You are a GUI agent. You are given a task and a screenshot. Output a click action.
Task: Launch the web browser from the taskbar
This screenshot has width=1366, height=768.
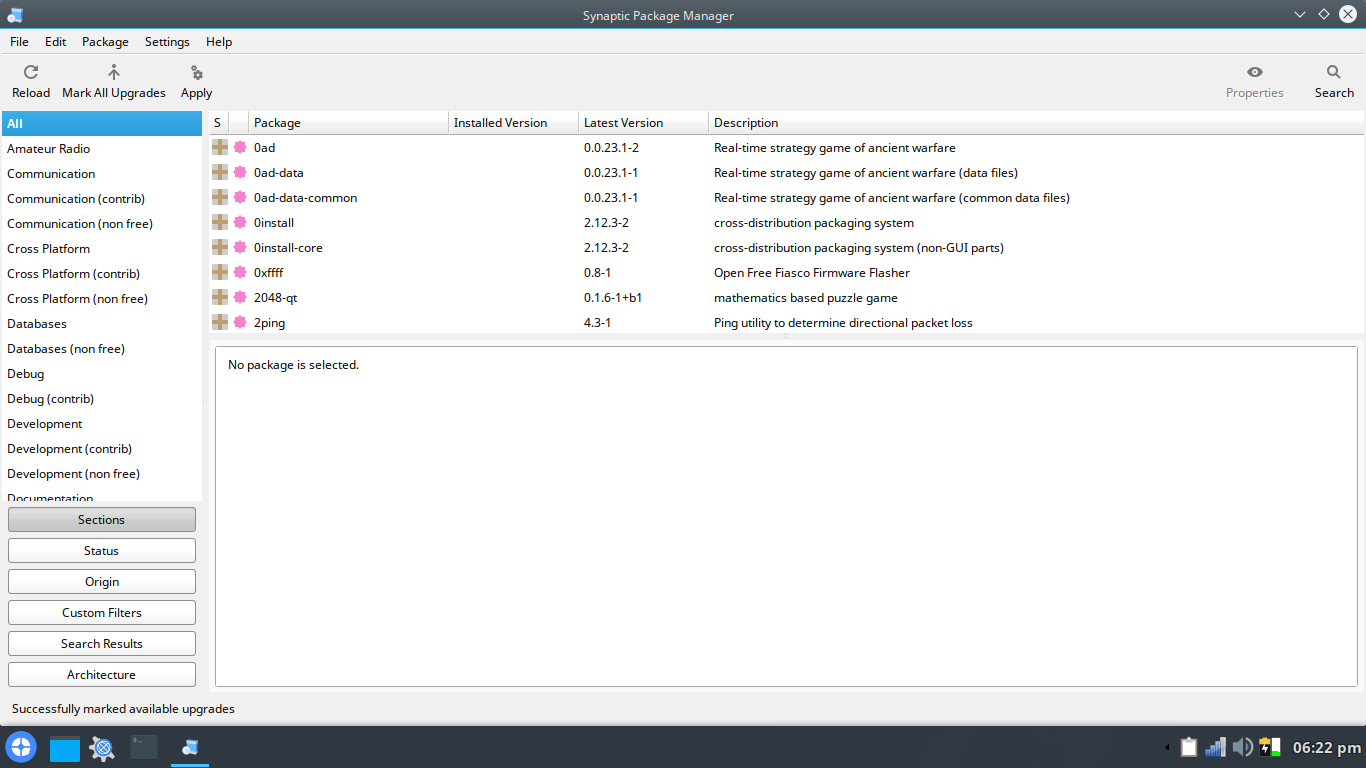point(102,747)
